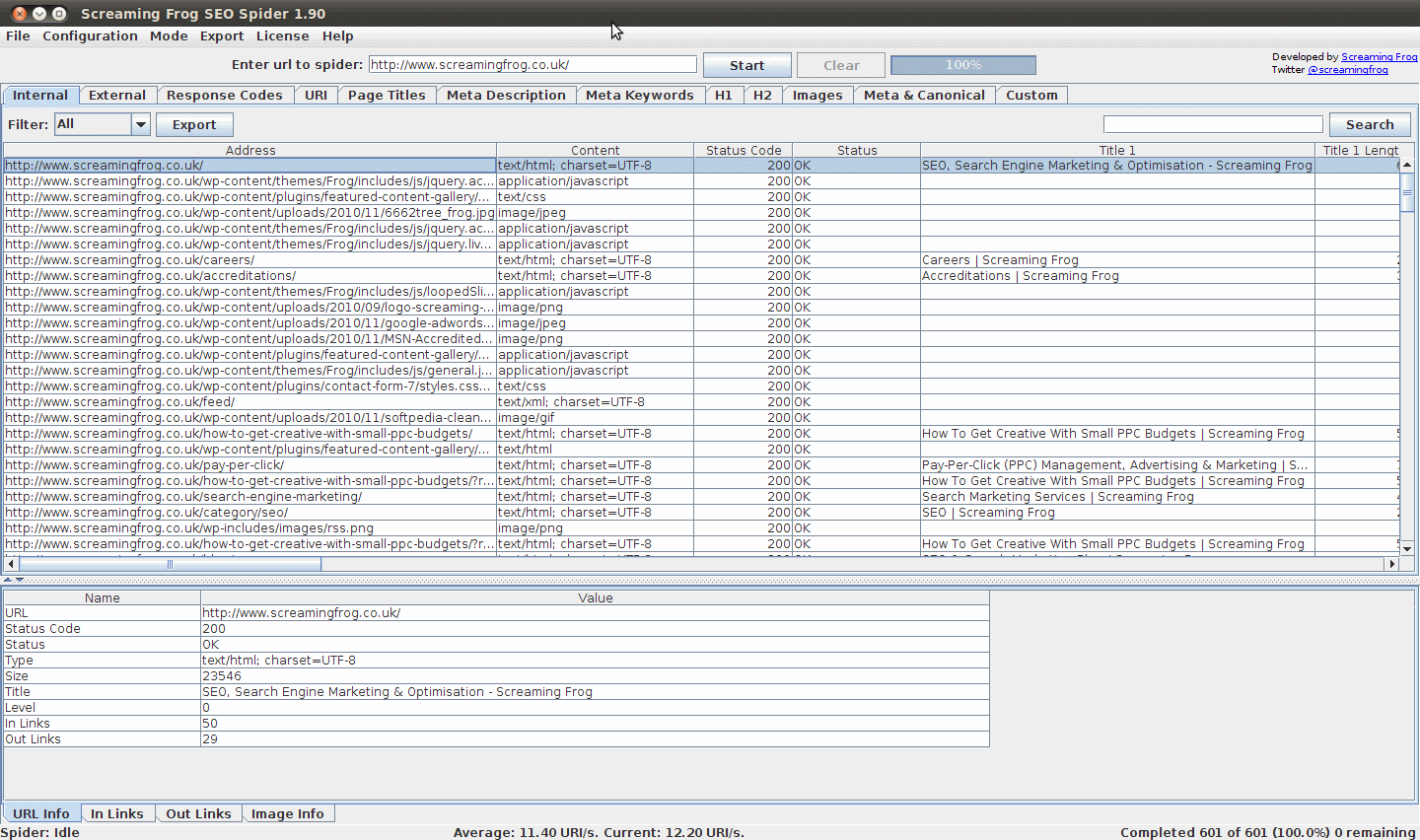Open the Mode menu
1420x840 pixels.
coord(169,35)
